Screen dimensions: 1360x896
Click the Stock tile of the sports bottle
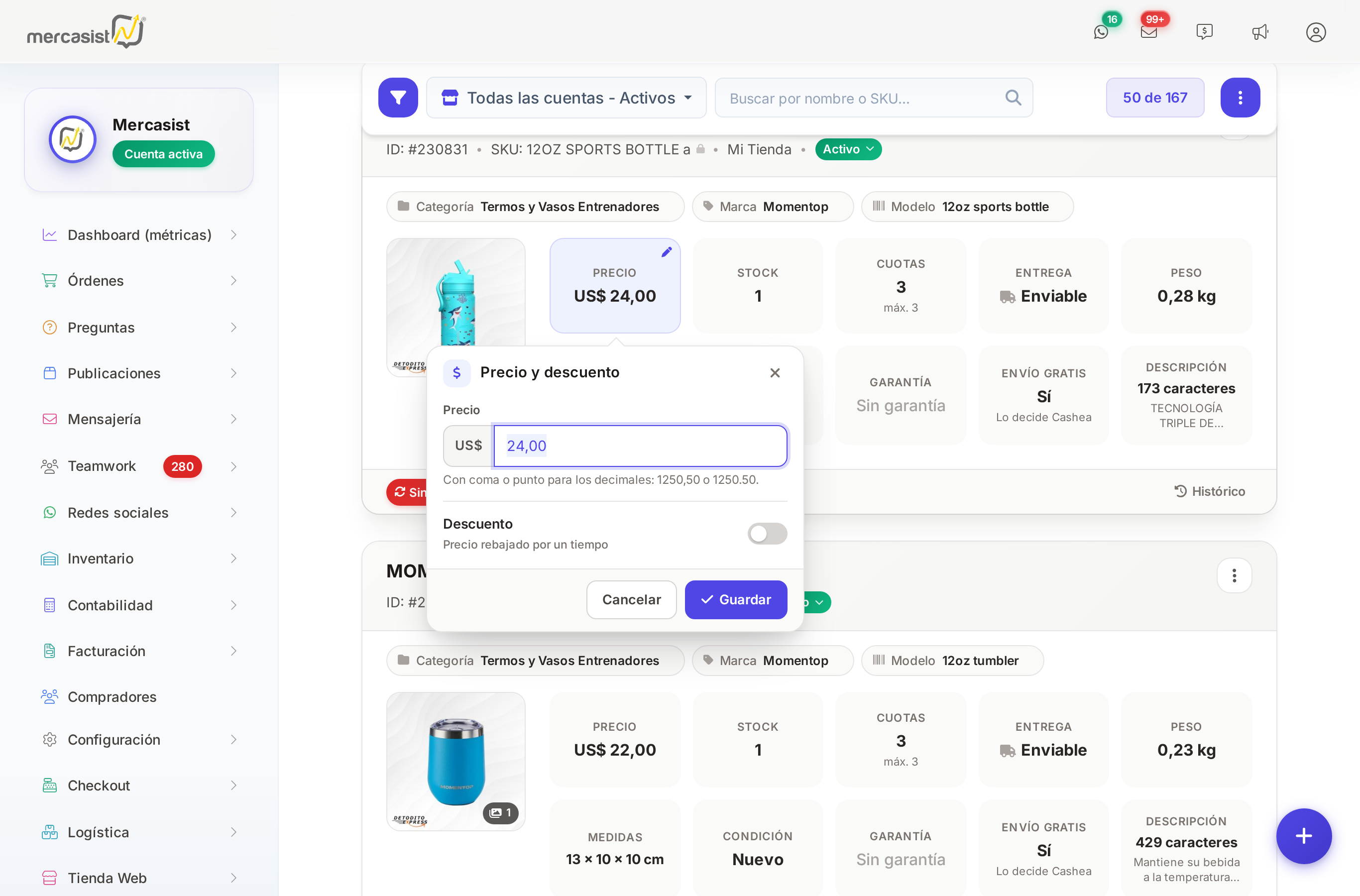[x=758, y=286]
